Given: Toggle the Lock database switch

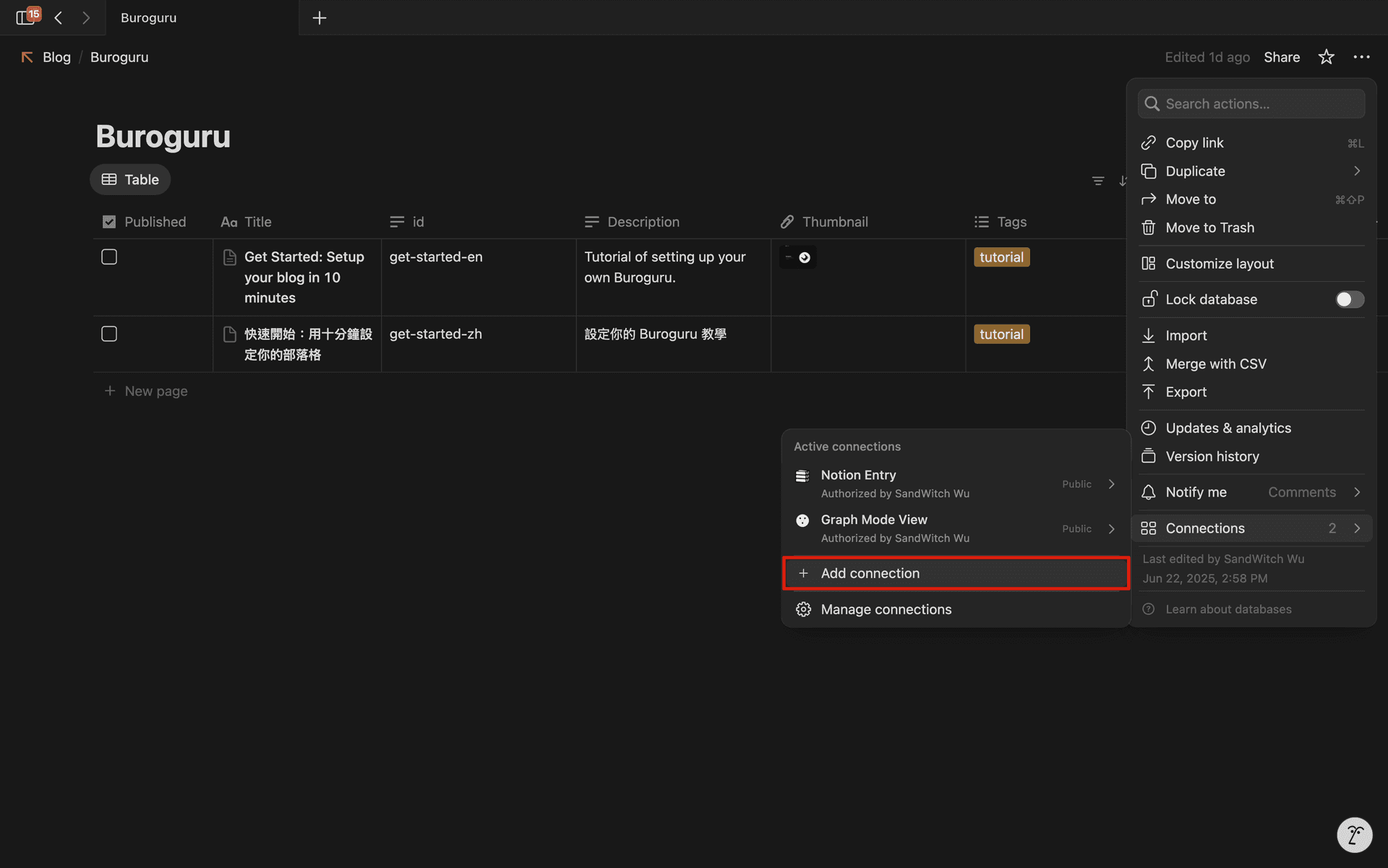Looking at the screenshot, I should click(1348, 299).
